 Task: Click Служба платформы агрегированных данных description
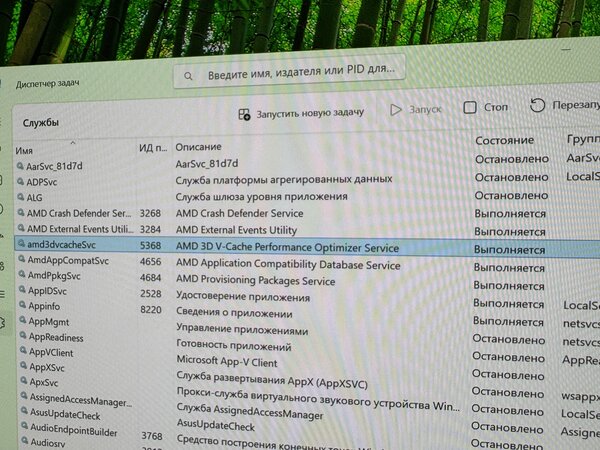point(284,179)
